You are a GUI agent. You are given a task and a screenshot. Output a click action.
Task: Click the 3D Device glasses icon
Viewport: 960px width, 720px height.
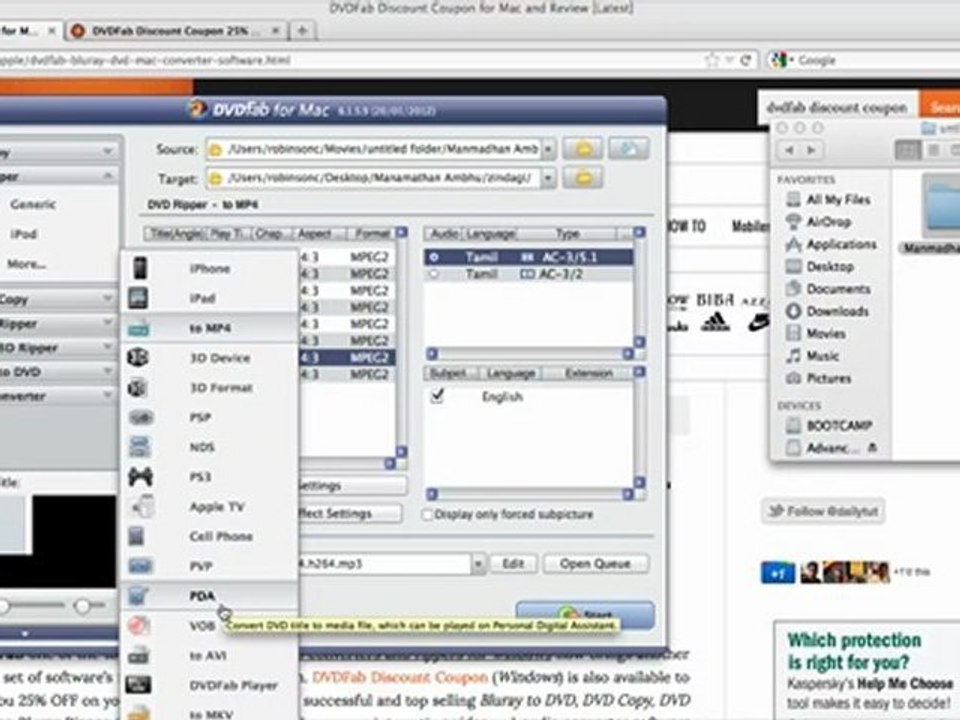[x=138, y=357]
